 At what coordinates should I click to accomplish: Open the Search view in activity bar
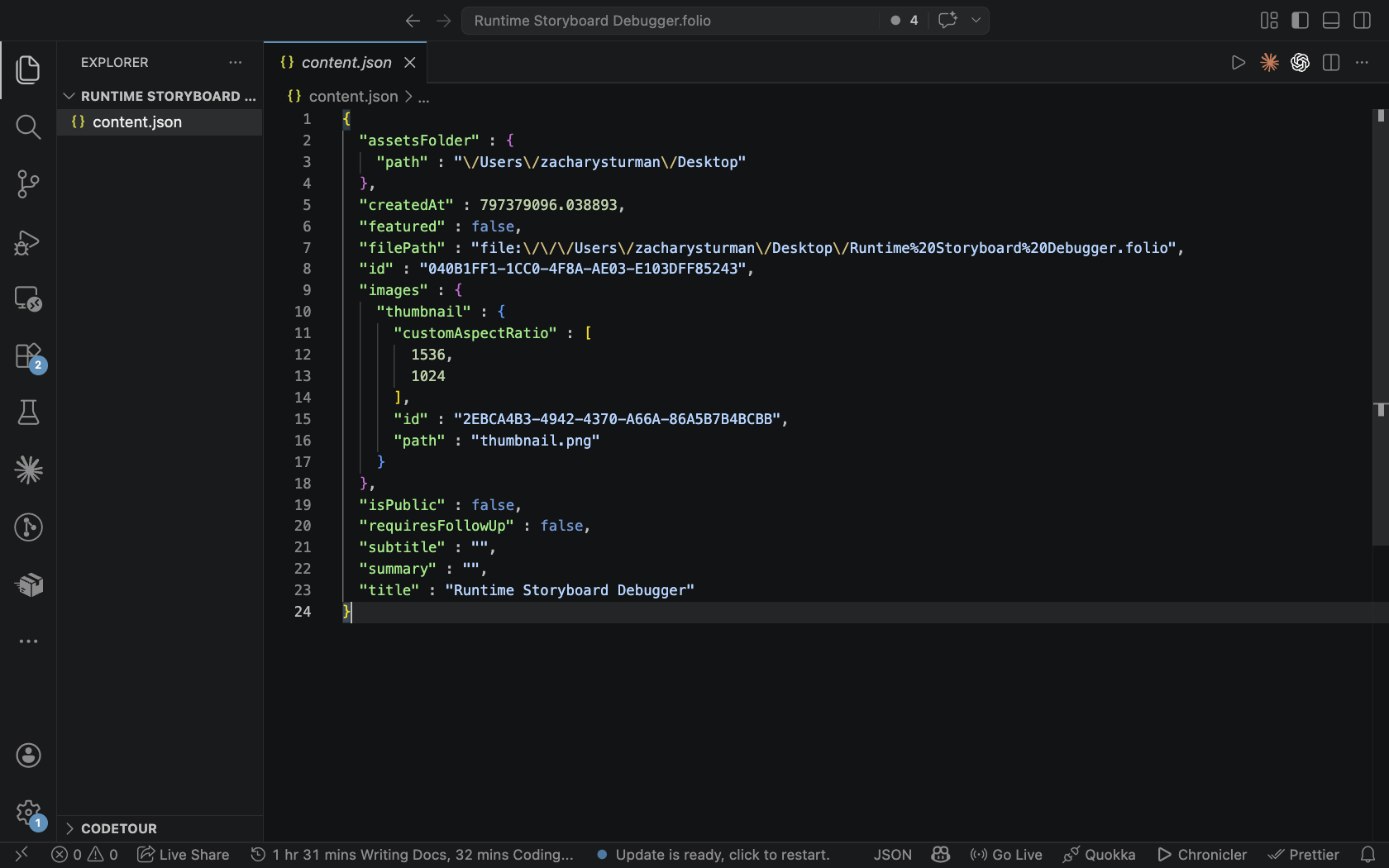(x=28, y=126)
